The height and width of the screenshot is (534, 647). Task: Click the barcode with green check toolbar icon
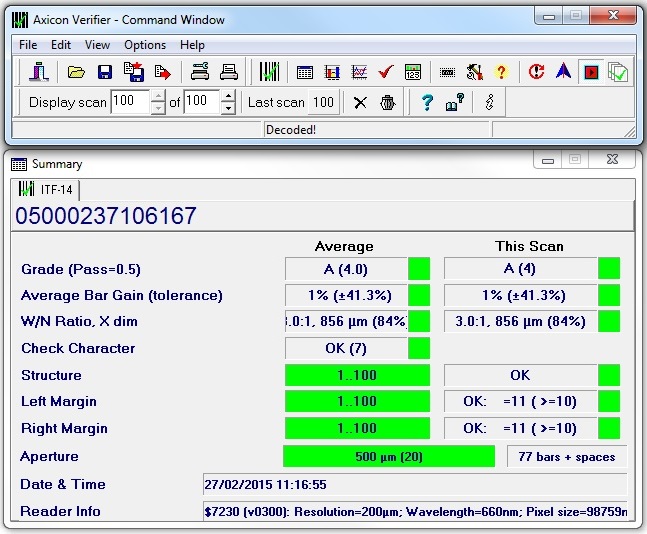coord(269,72)
